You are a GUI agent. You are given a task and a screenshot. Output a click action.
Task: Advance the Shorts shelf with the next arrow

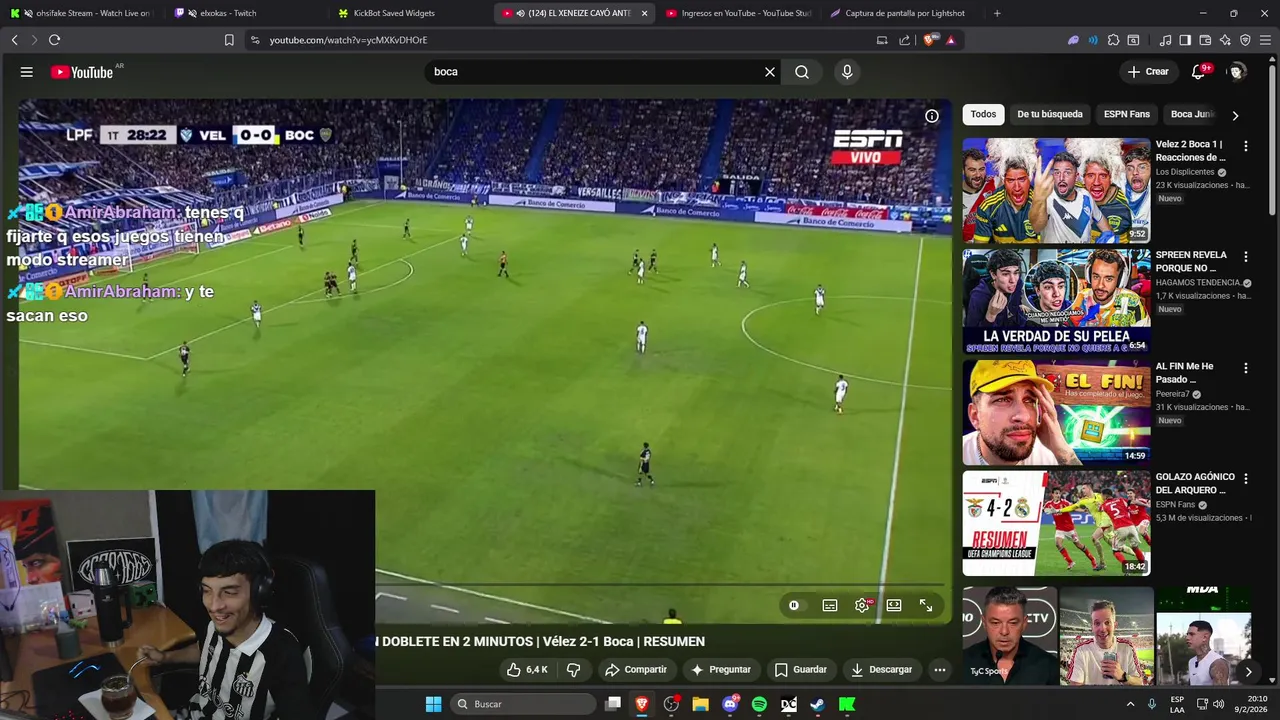point(1248,672)
